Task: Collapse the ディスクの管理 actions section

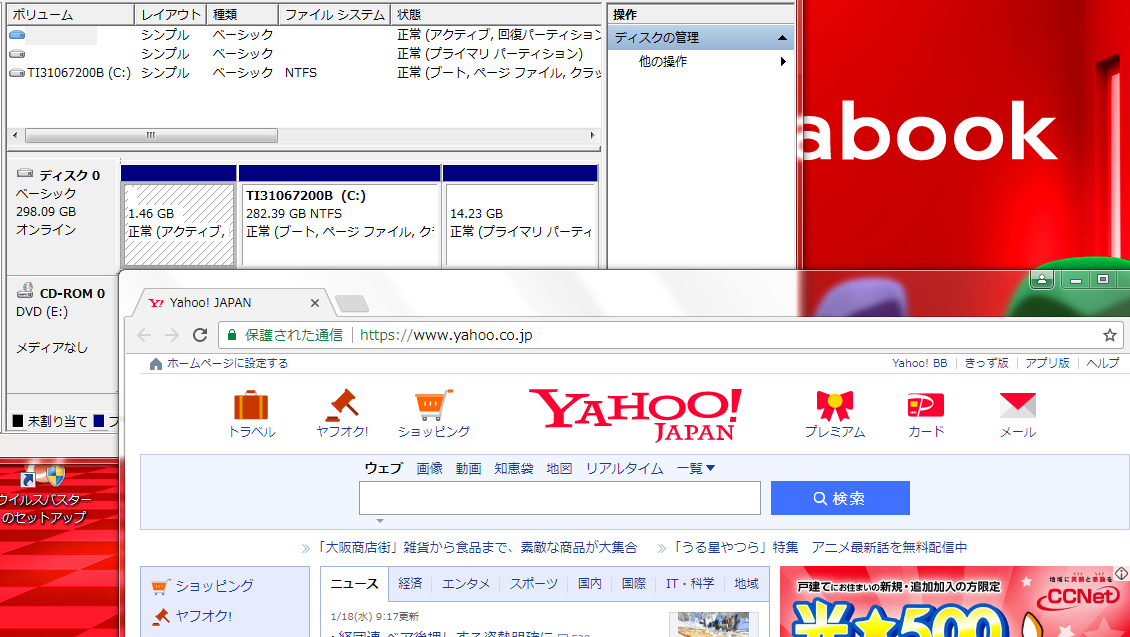Action: tap(782, 37)
